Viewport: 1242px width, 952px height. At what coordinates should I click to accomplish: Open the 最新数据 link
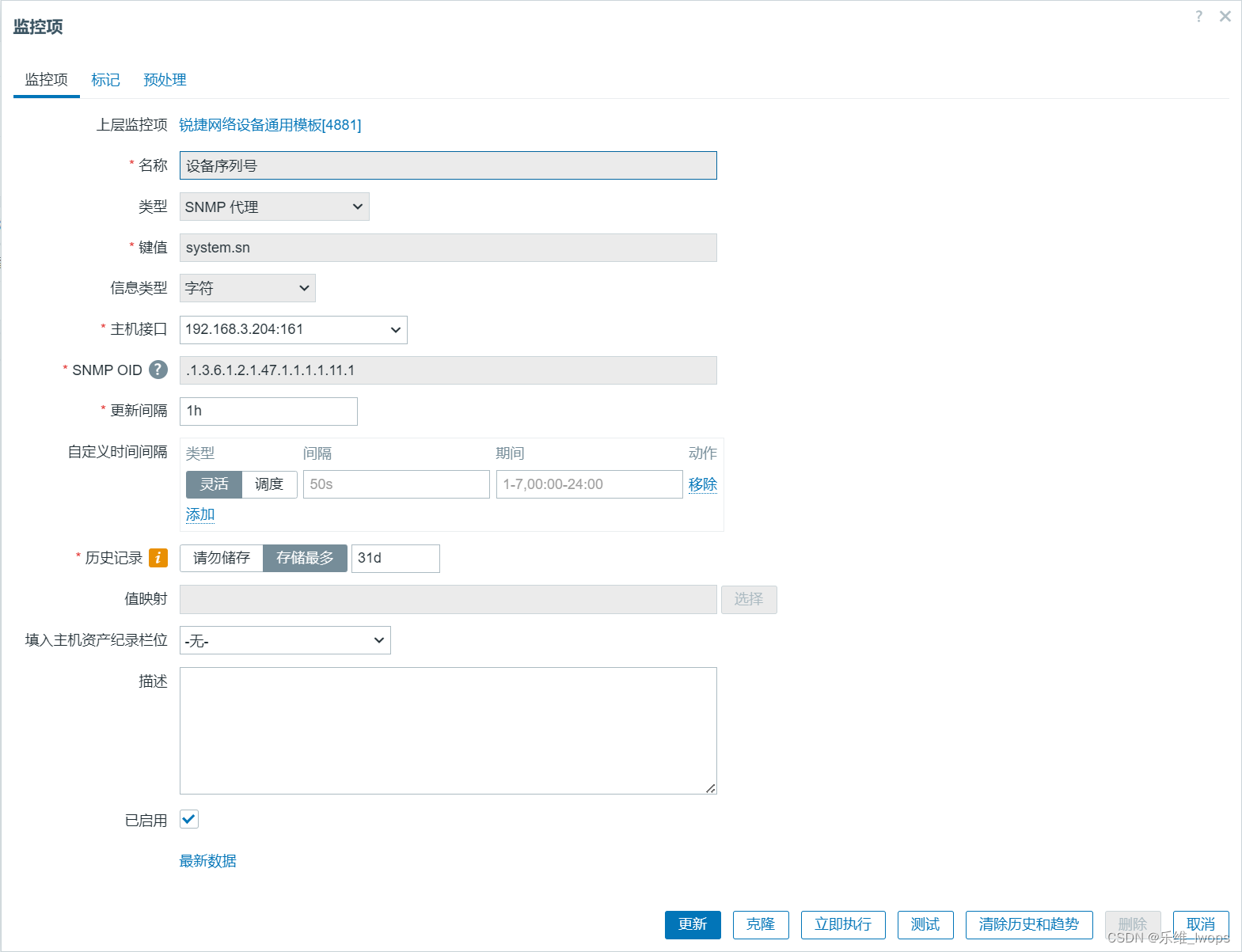tap(207, 861)
